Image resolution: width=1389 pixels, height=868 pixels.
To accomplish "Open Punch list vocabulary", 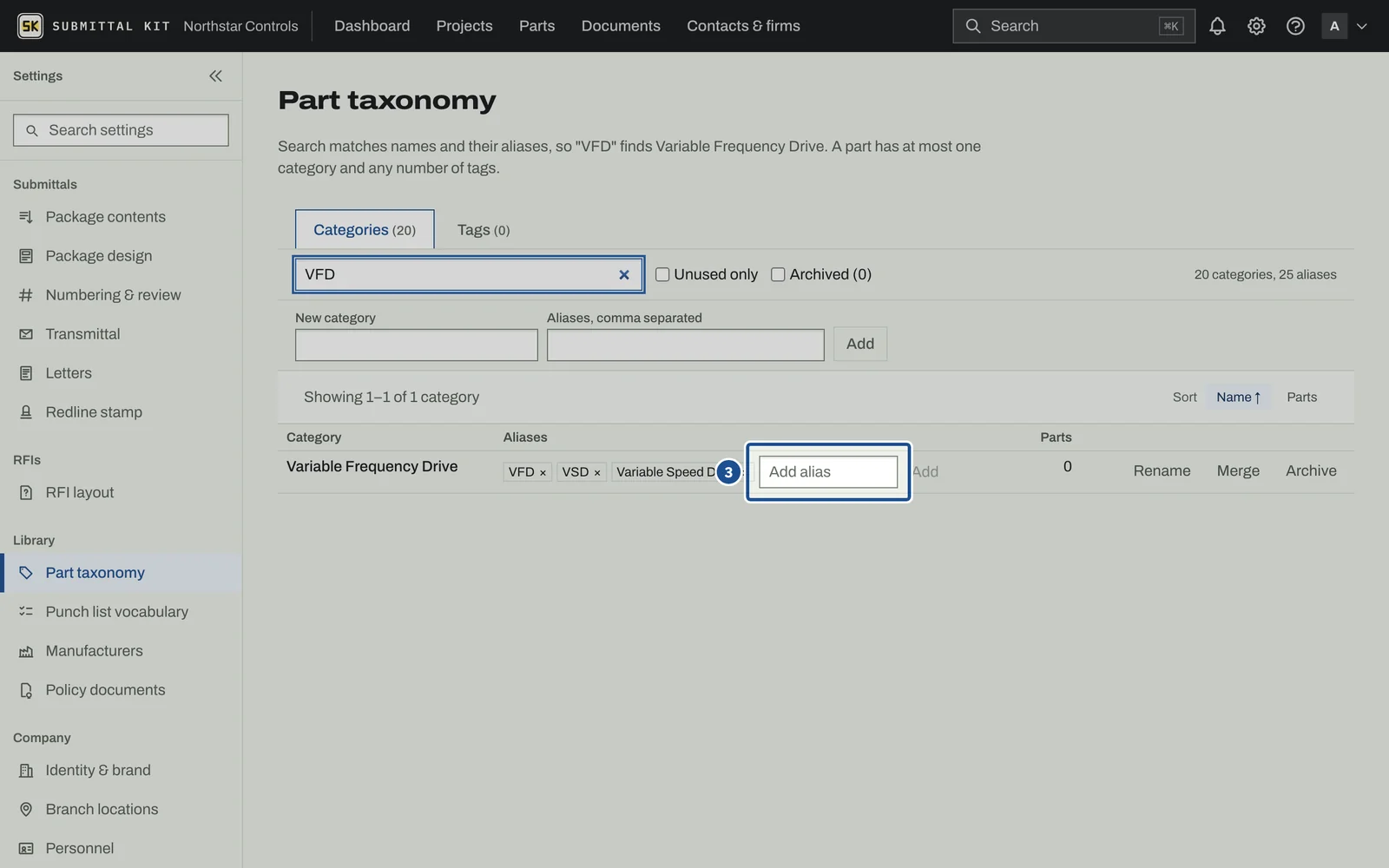I will coord(121,612).
